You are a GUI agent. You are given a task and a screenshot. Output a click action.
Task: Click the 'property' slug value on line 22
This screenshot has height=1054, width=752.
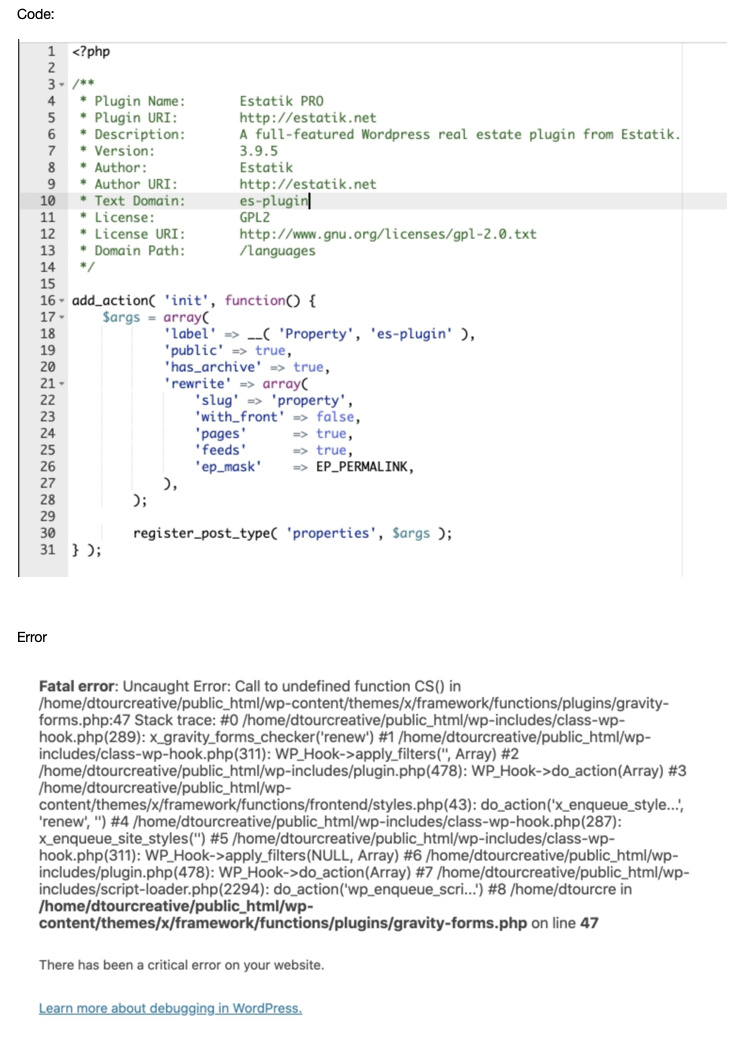coord(309,401)
